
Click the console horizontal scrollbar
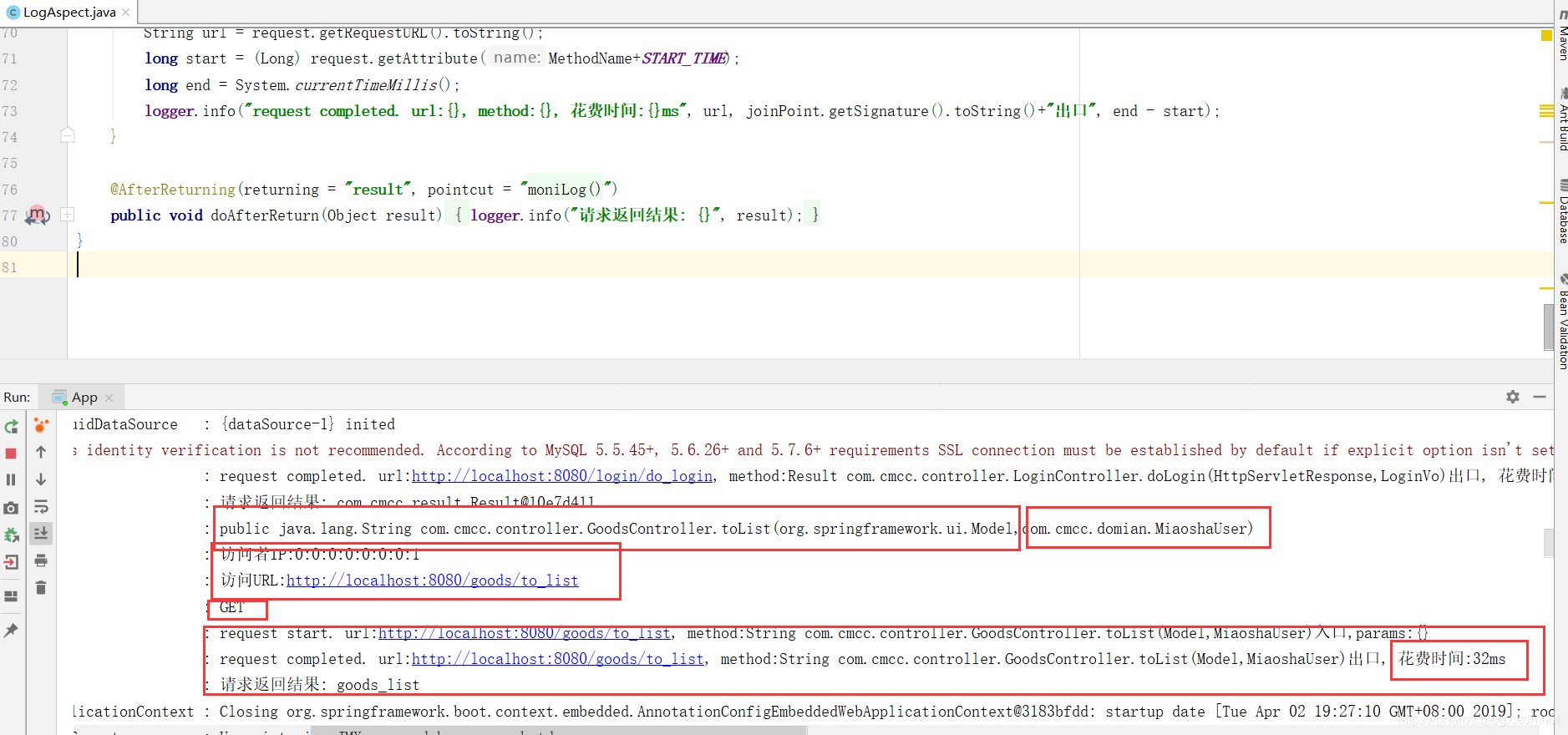point(558,731)
